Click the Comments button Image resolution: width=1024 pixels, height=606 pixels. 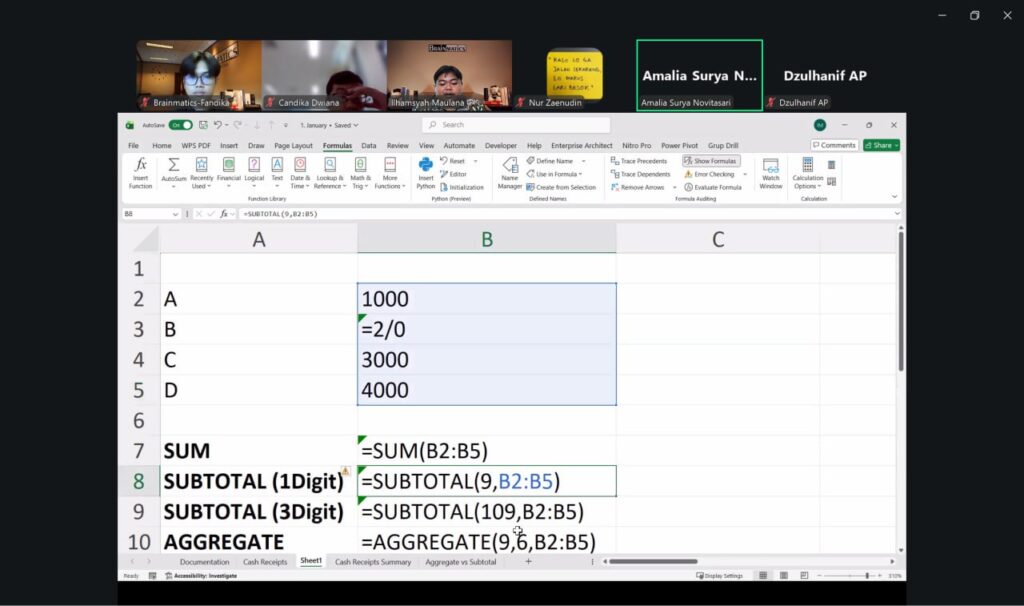[x=834, y=145]
